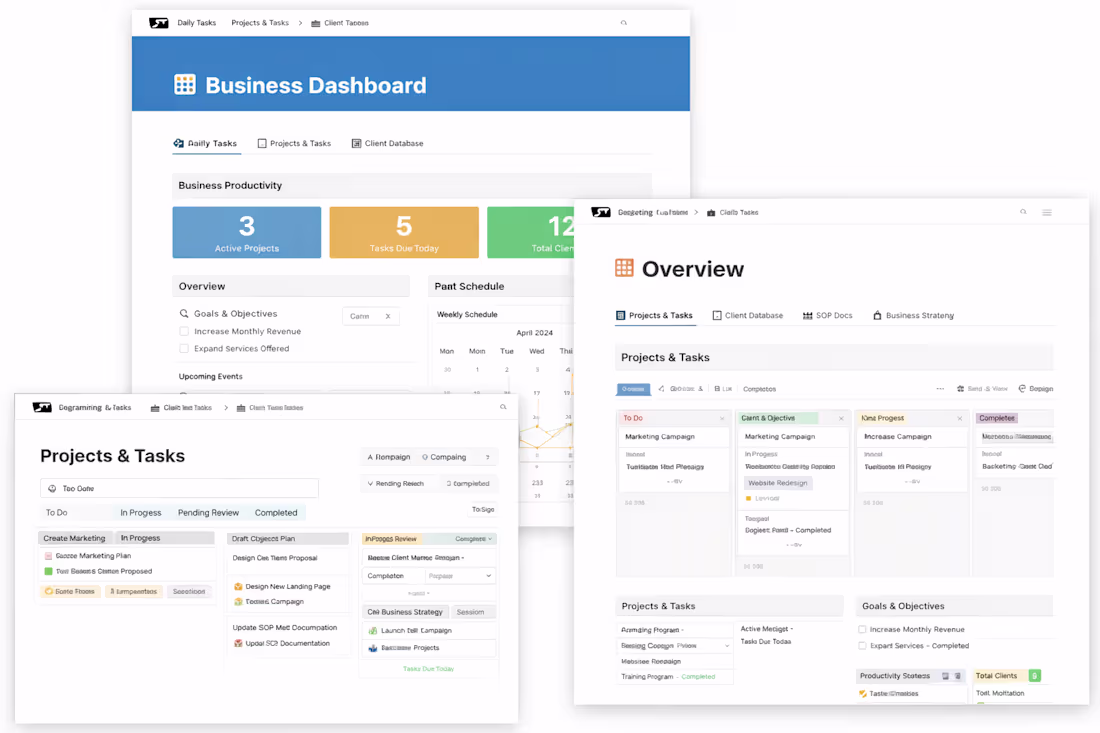Click the search input field in Projects window
Screen dimensions: 1100x733
point(180,488)
